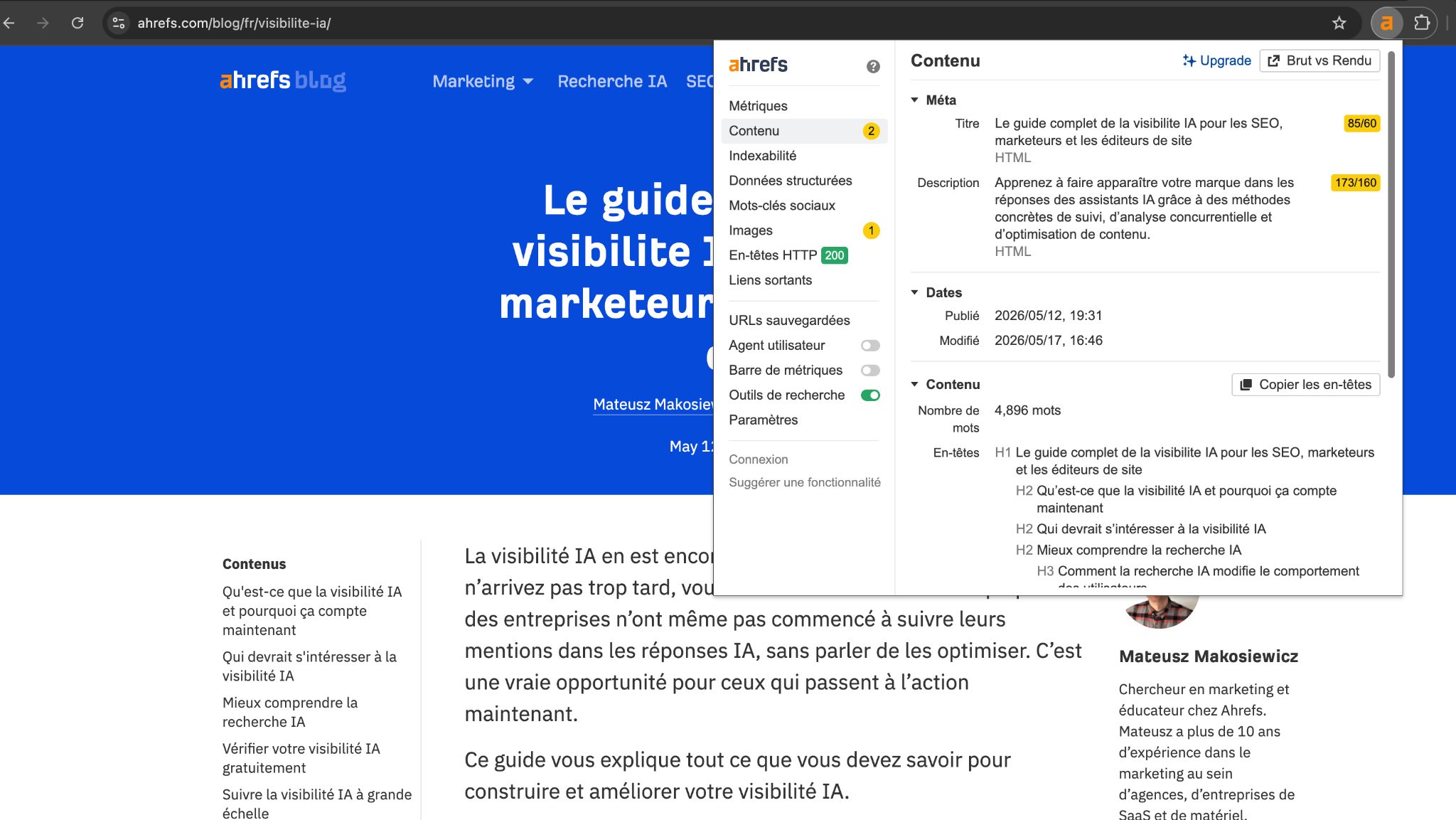Click the H1 heading entry in En-têtes

click(x=1184, y=461)
